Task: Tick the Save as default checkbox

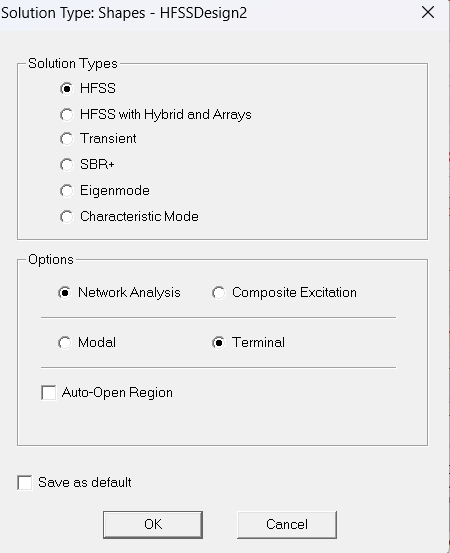Action: coord(25,482)
